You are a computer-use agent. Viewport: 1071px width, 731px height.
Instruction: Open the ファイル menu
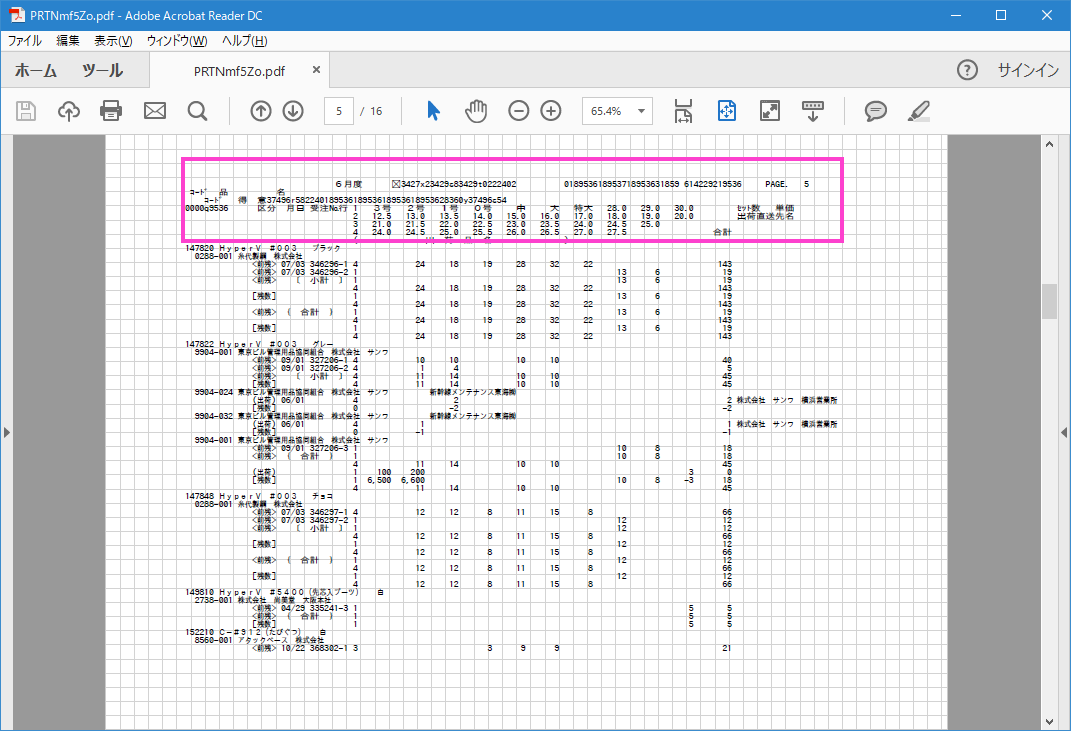pos(25,41)
